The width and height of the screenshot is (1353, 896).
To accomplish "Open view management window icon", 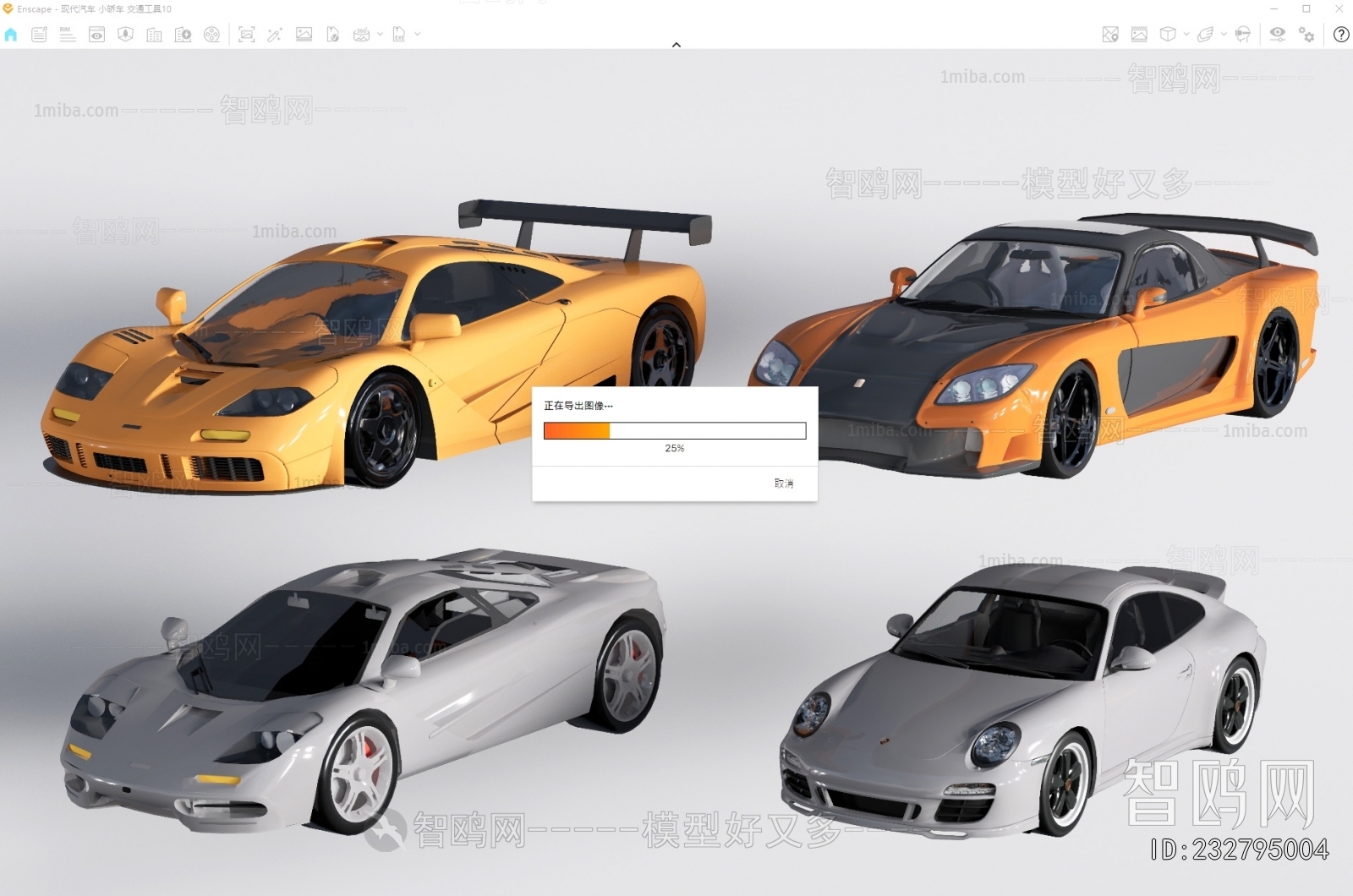I will (97, 35).
